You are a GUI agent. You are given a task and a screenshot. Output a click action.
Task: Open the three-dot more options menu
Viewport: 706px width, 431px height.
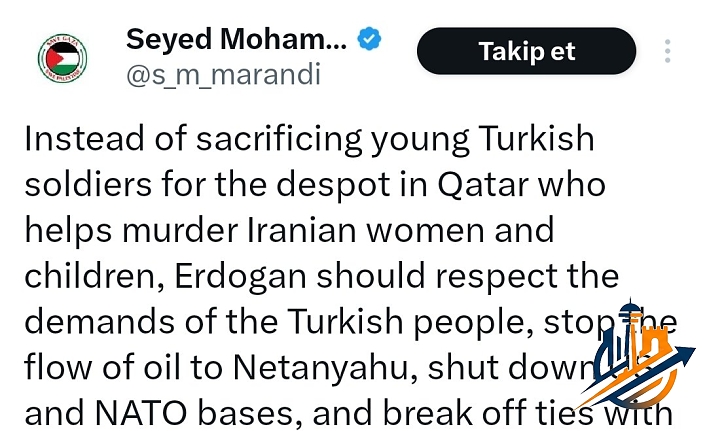point(668,51)
